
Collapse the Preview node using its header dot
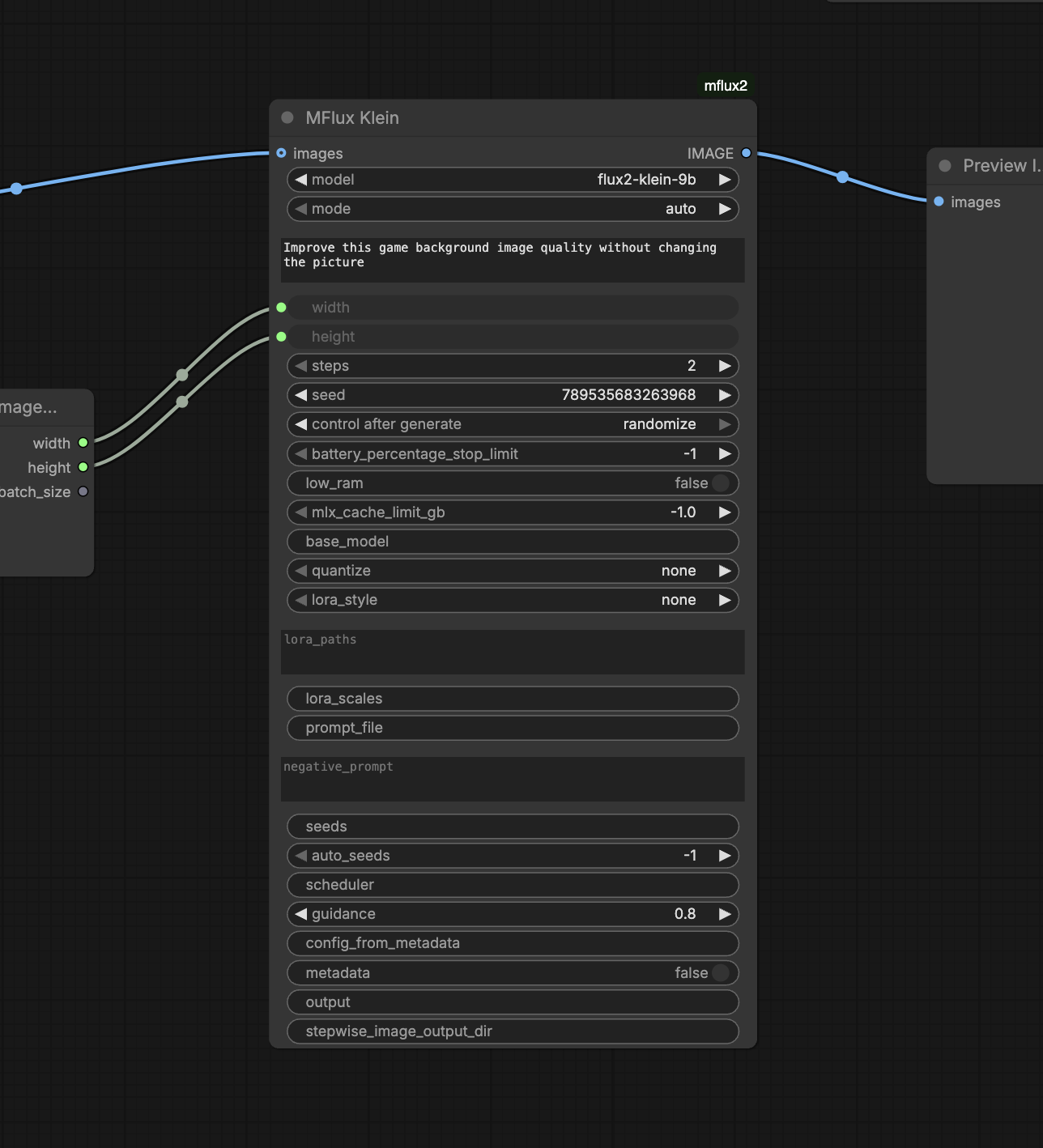(x=945, y=166)
